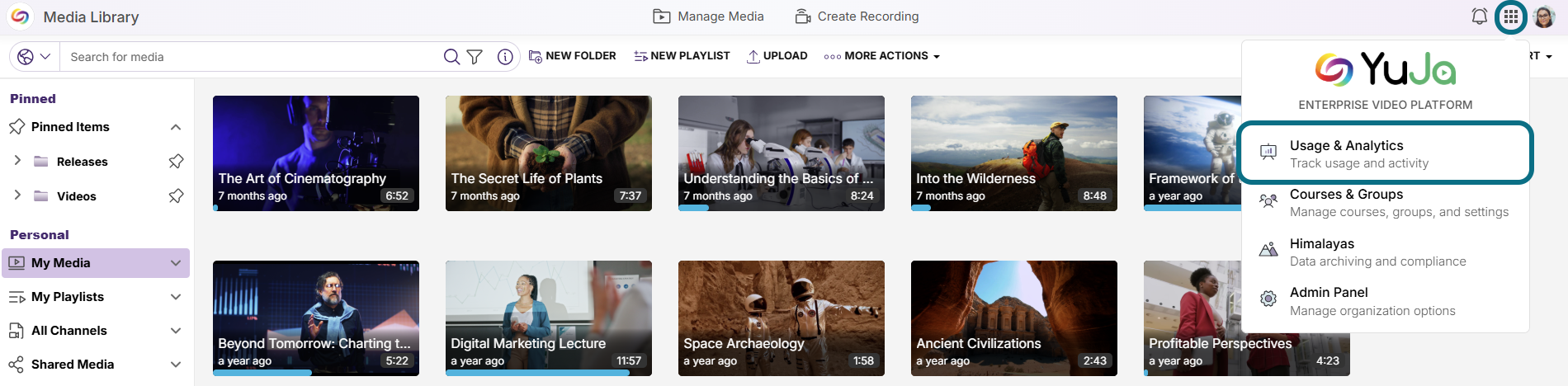The image size is (1568, 386).
Task: Click the magnifier search icon
Action: point(451,57)
